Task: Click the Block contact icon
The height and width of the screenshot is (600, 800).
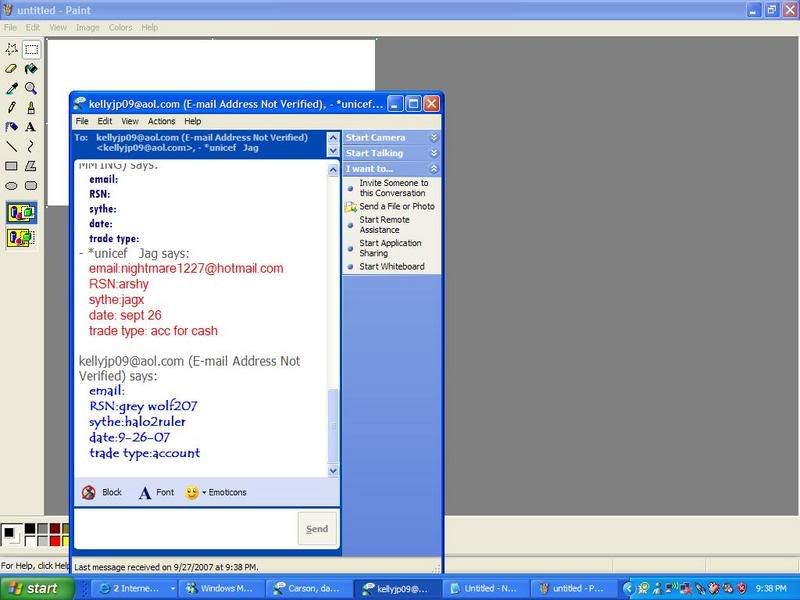Action: click(x=89, y=492)
